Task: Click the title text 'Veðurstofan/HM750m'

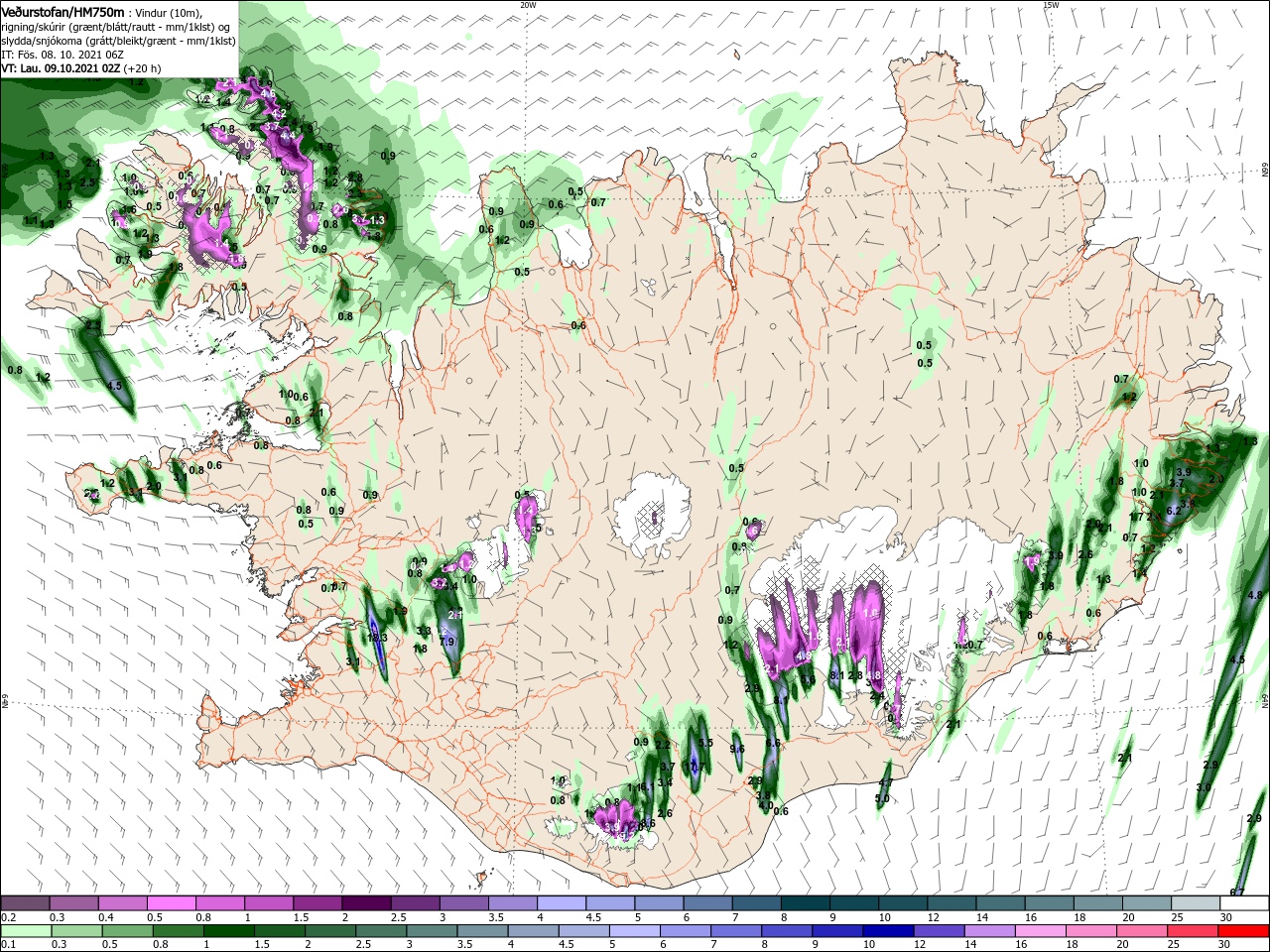Action: (x=63, y=11)
